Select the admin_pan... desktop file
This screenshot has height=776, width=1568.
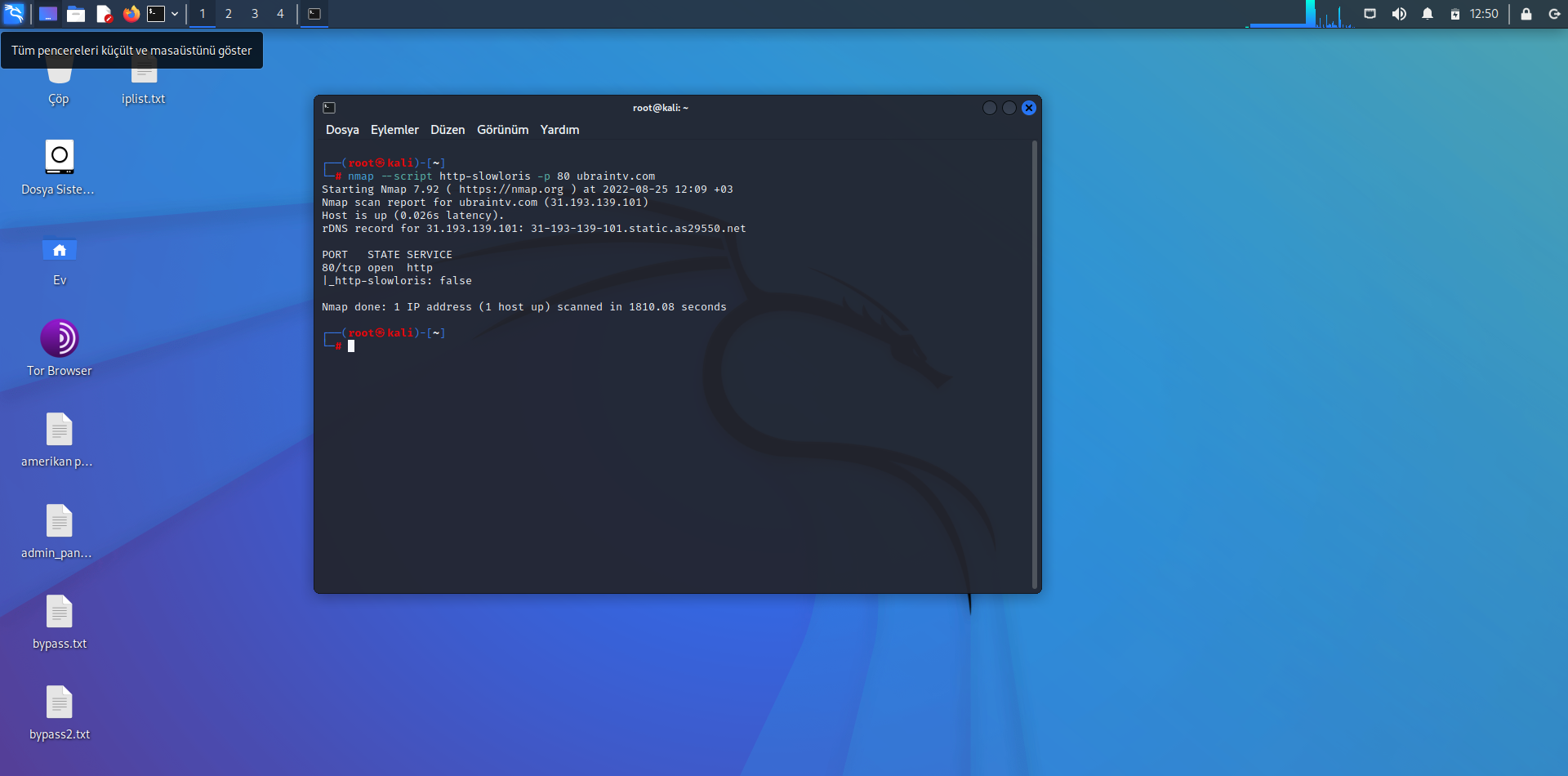point(59,532)
